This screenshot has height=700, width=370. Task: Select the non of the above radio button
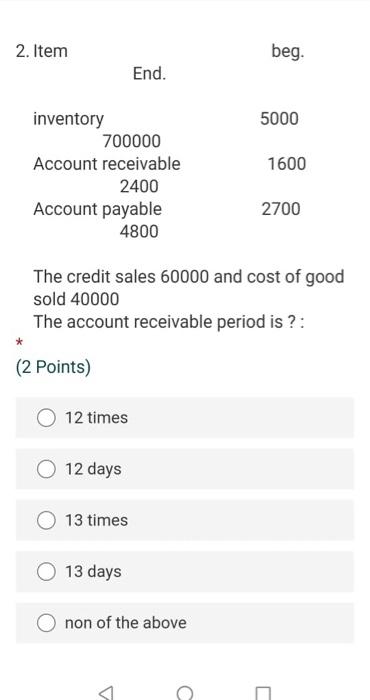[46, 624]
